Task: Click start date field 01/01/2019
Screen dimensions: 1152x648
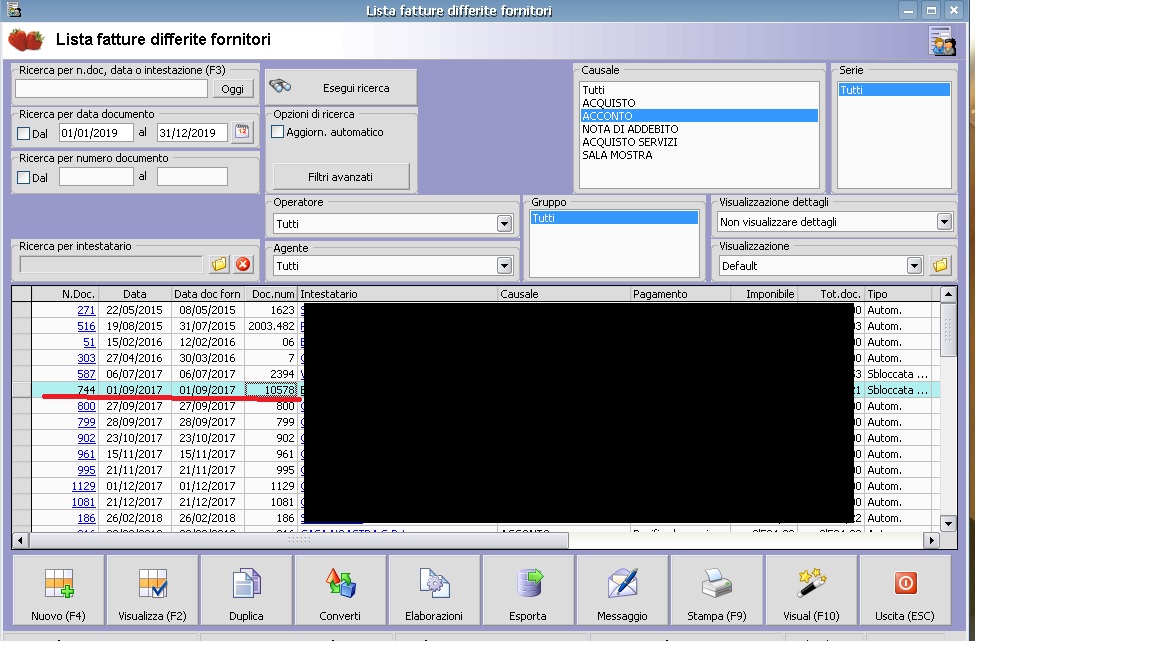Action: pyautogui.click(x=96, y=133)
